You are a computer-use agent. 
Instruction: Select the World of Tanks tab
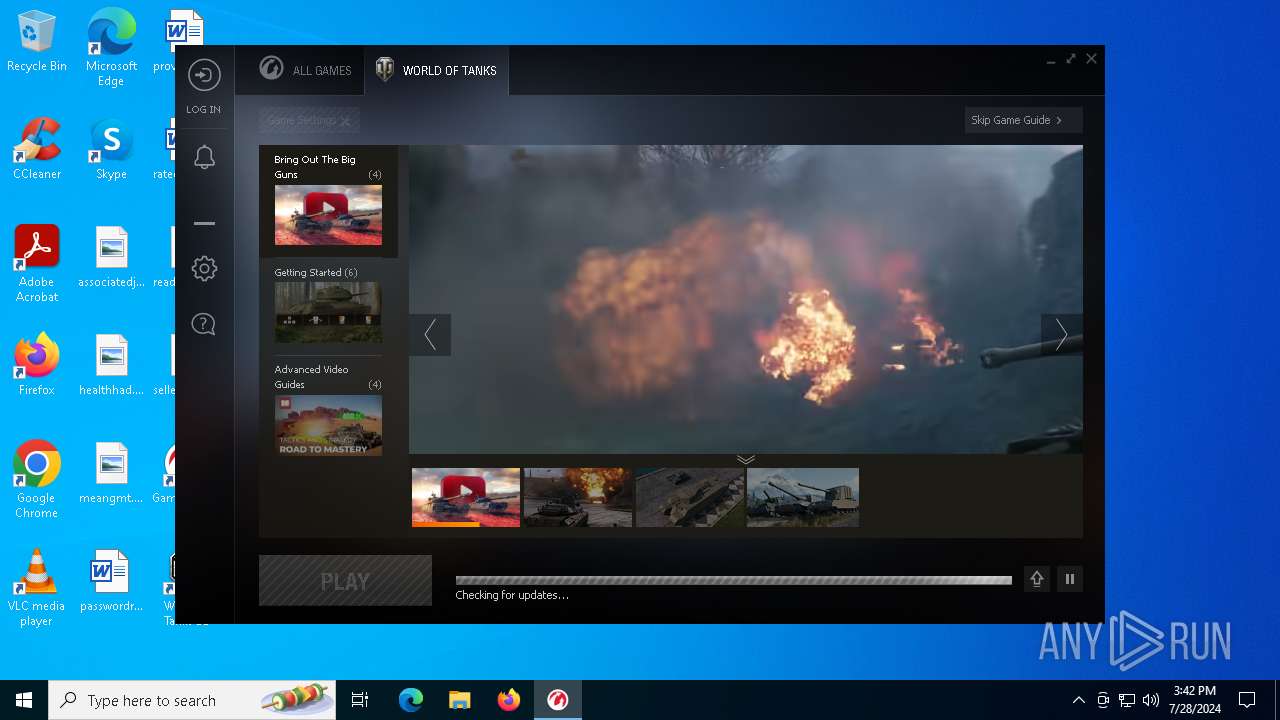pyautogui.click(x=436, y=70)
